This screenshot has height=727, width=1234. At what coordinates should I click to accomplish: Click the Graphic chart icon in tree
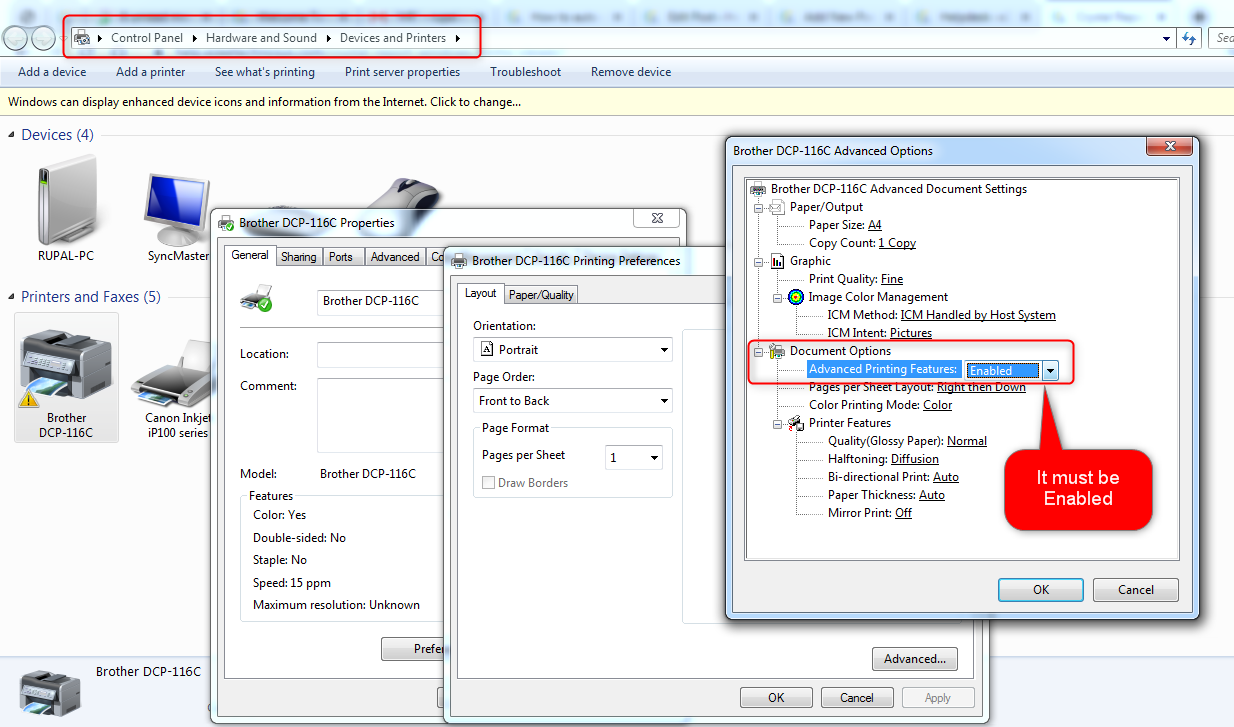point(777,261)
